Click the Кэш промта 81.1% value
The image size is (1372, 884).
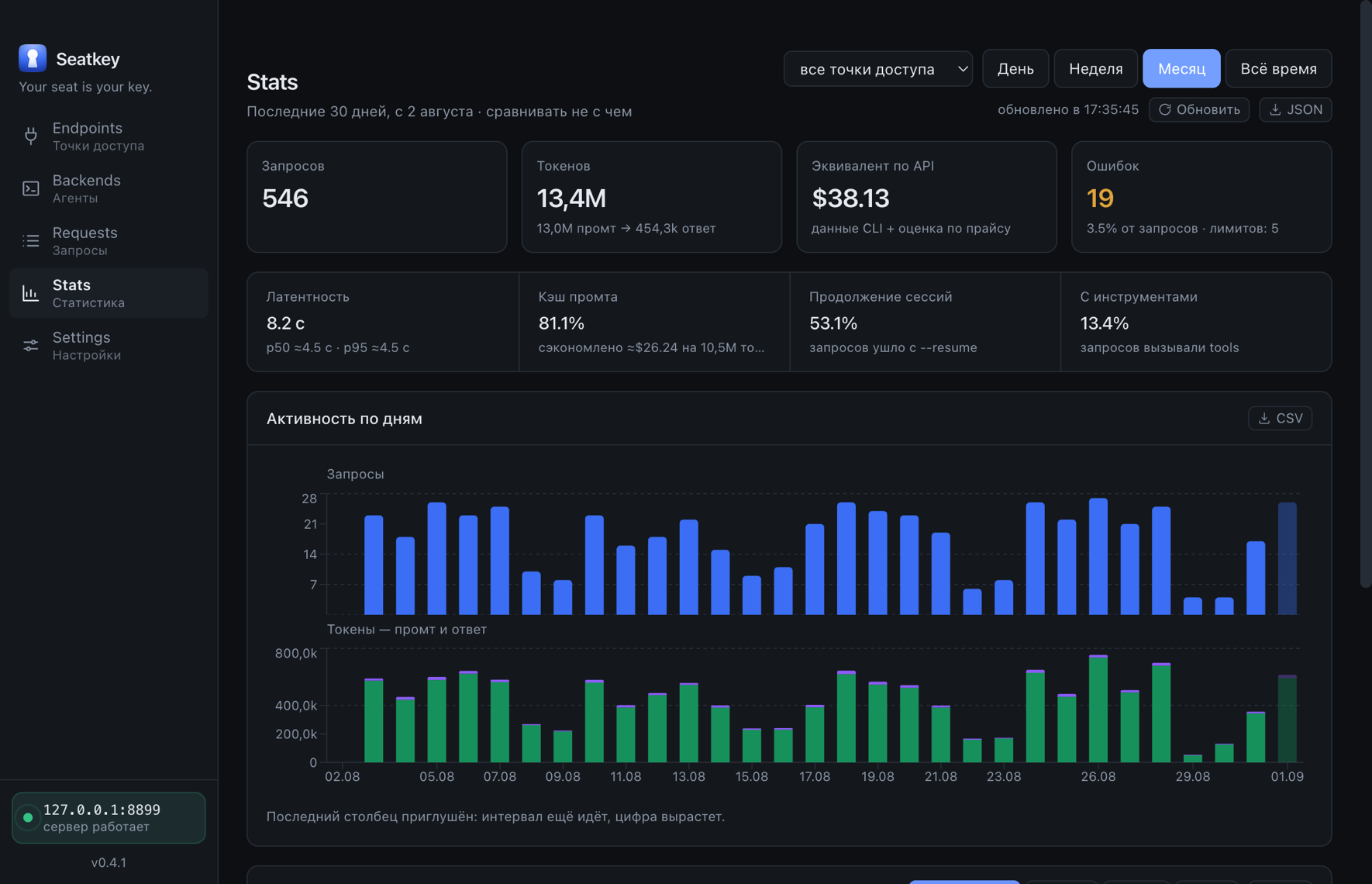(x=561, y=323)
